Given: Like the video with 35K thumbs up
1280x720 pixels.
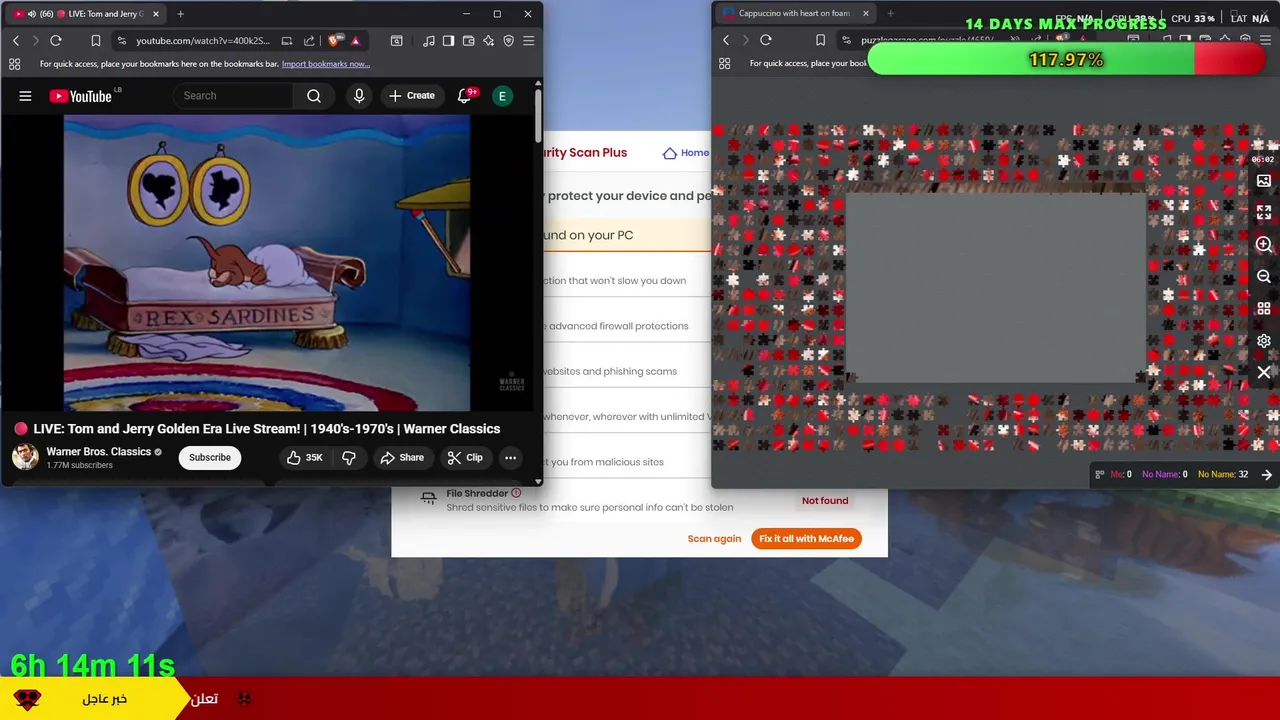Looking at the screenshot, I should [x=304, y=458].
